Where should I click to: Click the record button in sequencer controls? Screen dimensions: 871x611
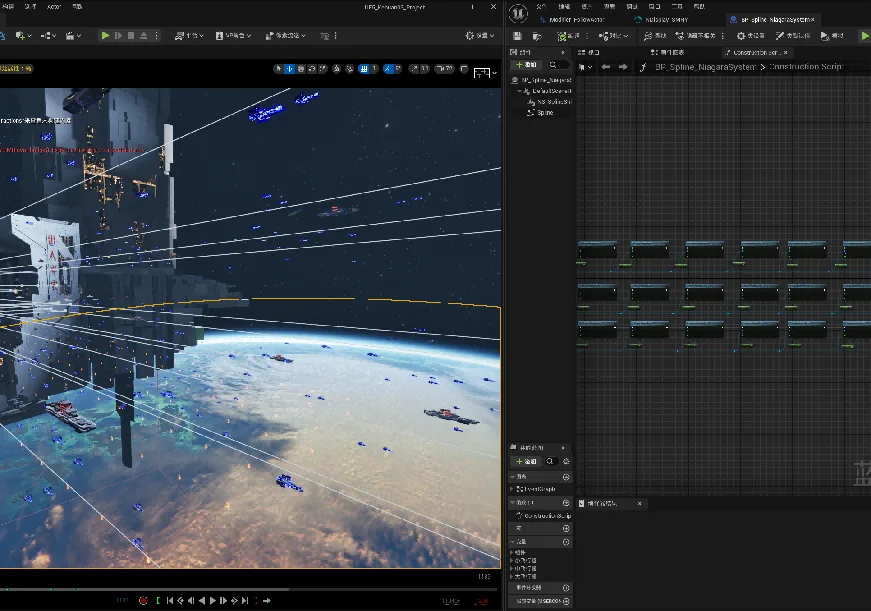pos(143,600)
